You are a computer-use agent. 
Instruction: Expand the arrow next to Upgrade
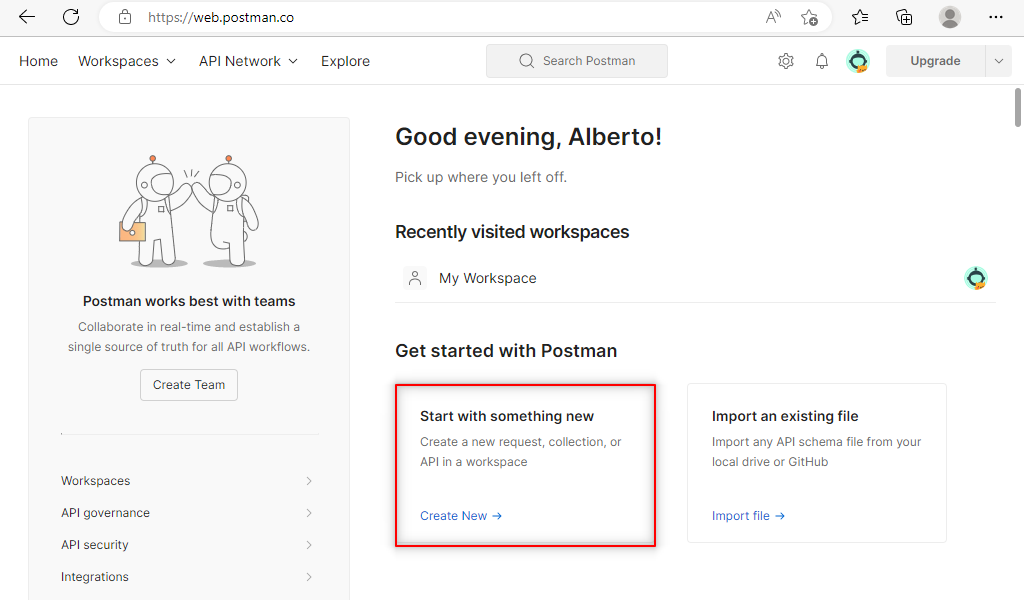[x=999, y=61]
